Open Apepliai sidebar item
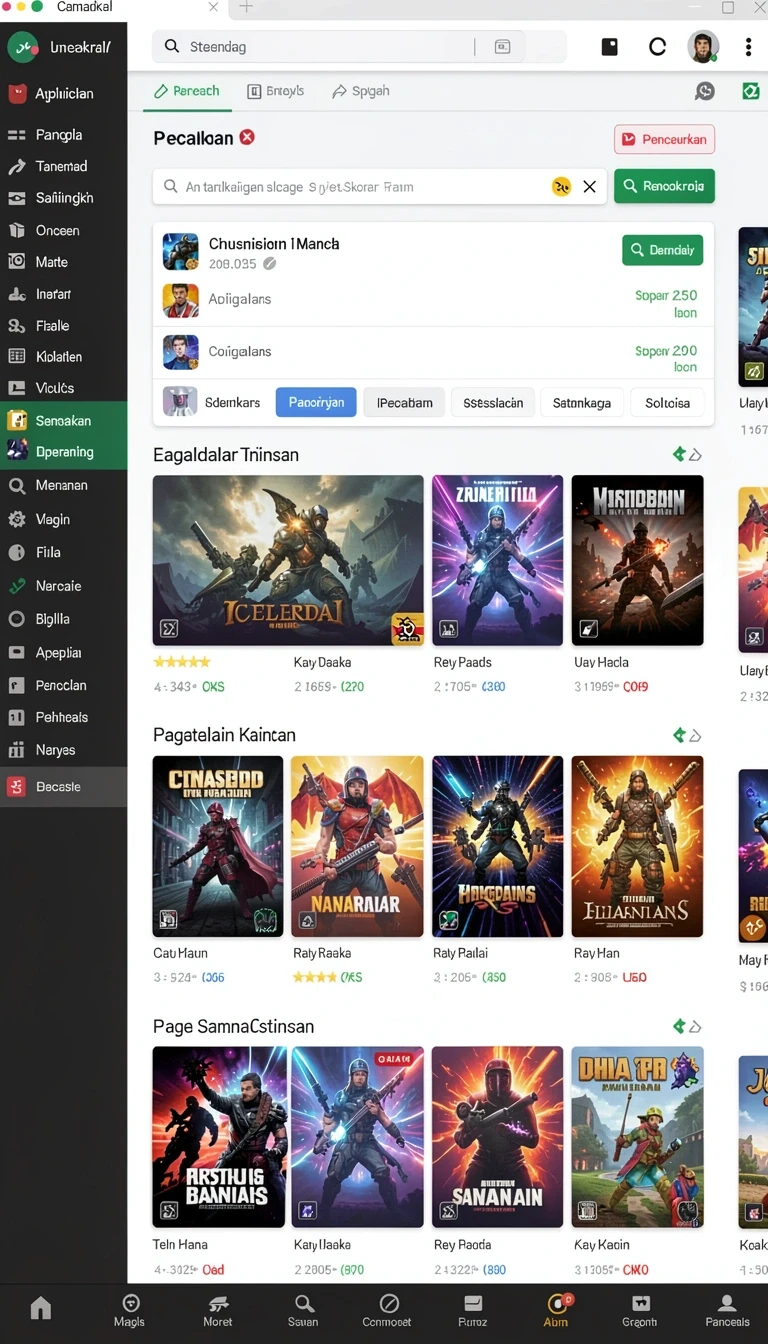 [x=63, y=652]
